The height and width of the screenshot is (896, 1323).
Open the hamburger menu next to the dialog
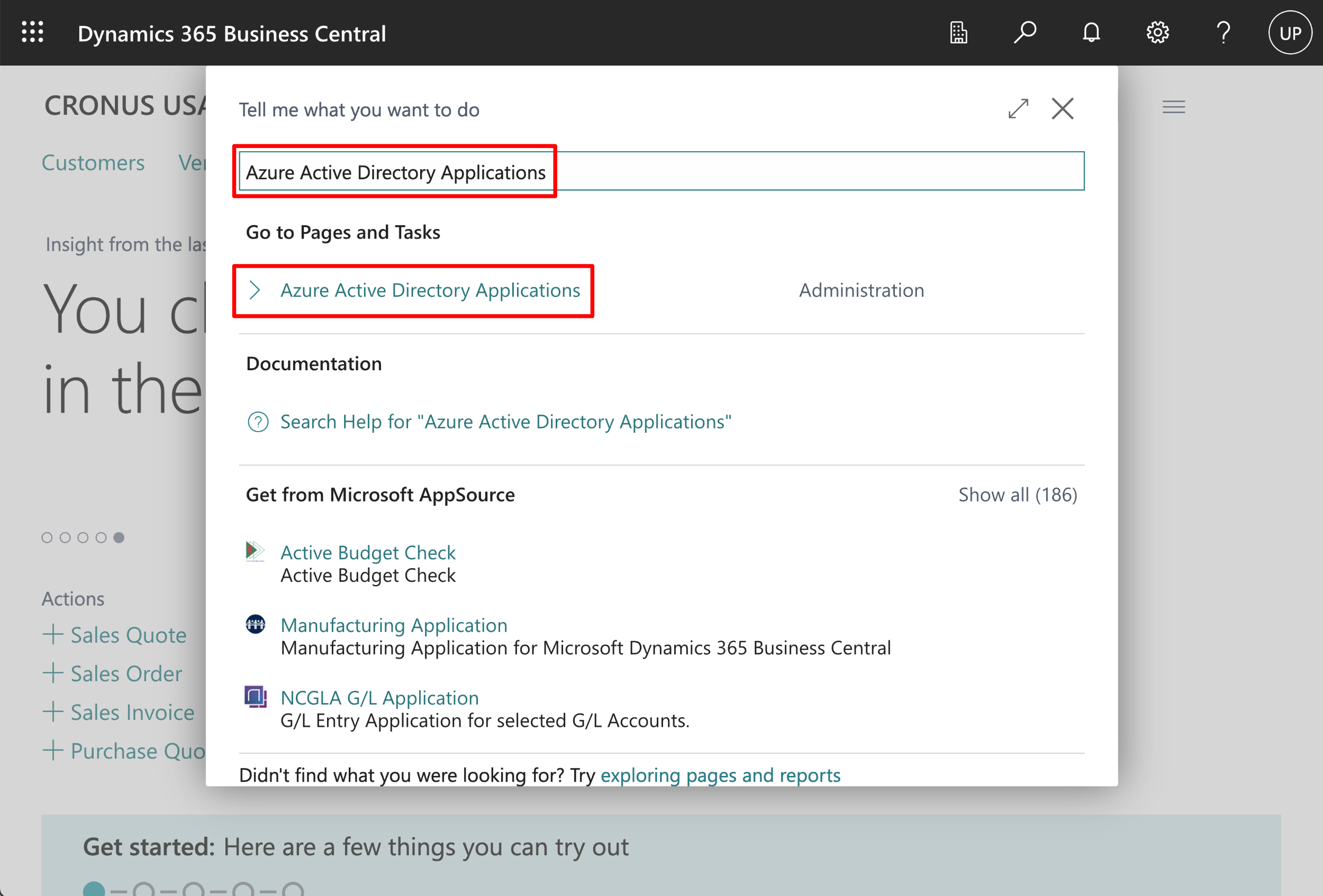coord(1174,107)
